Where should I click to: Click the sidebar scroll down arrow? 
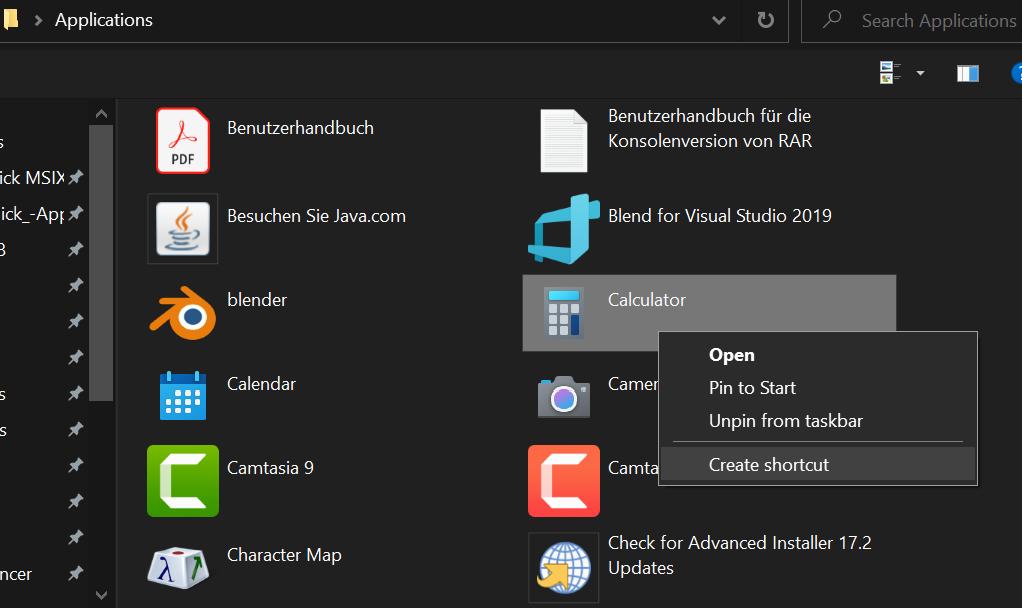click(x=101, y=594)
